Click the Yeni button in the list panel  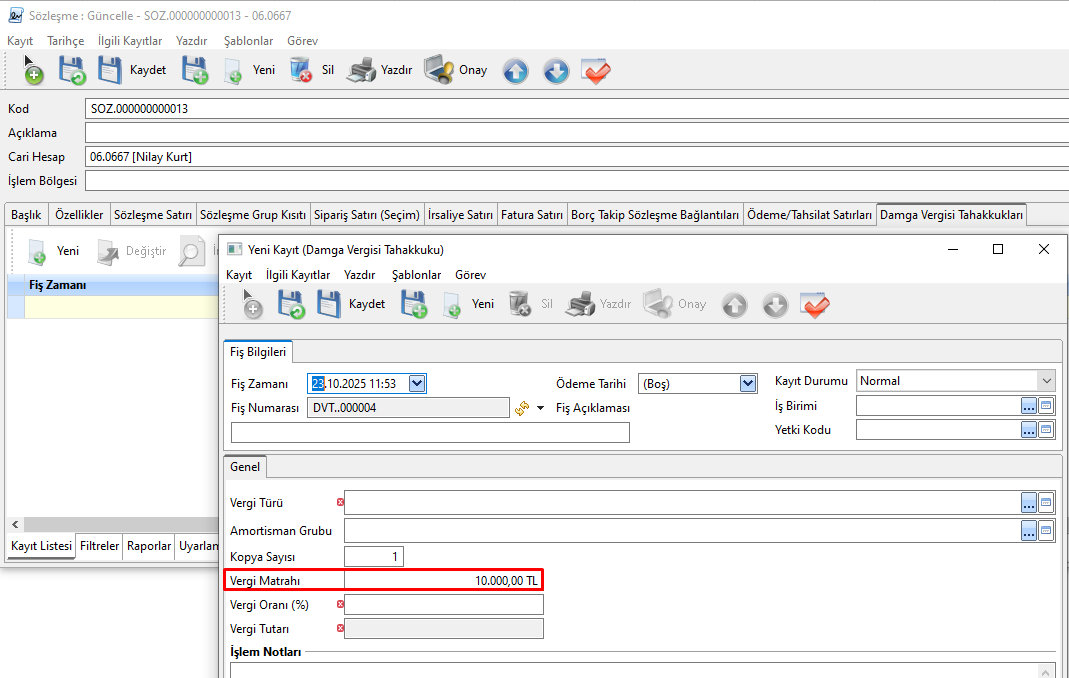pyautogui.click(x=55, y=251)
